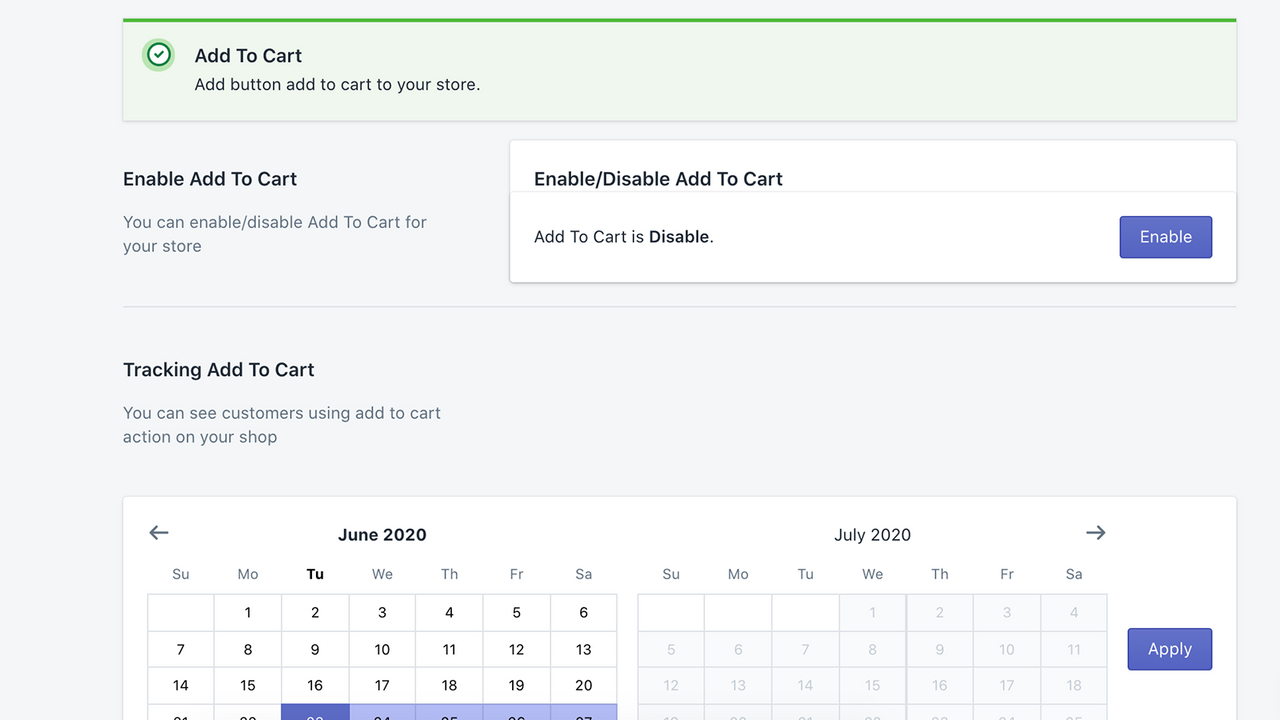This screenshot has height=720, width=1280.
Task: Select June 9 in the calendar
Action: click(x=315, y=649)
